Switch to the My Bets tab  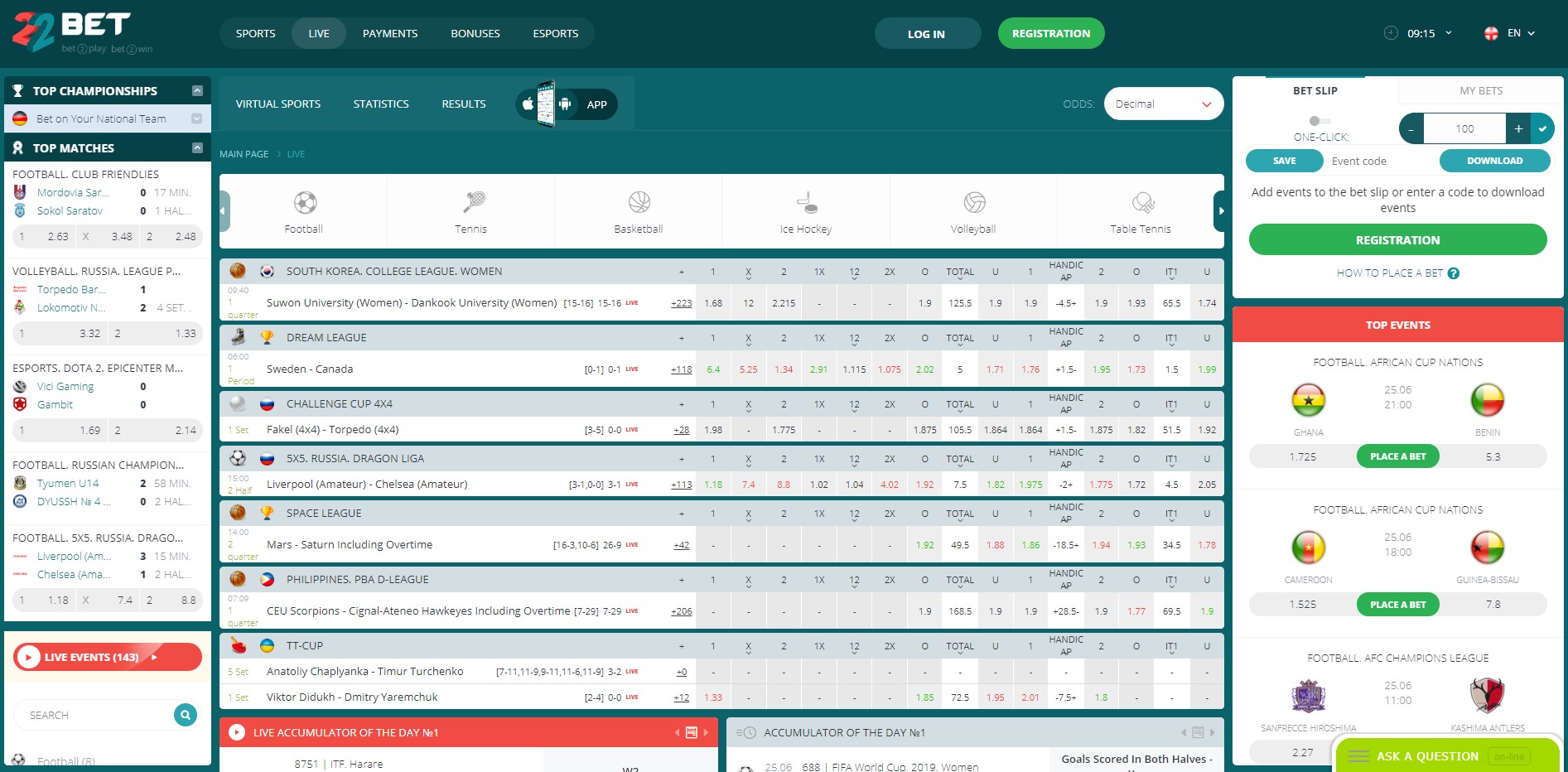coord(1481,90)
